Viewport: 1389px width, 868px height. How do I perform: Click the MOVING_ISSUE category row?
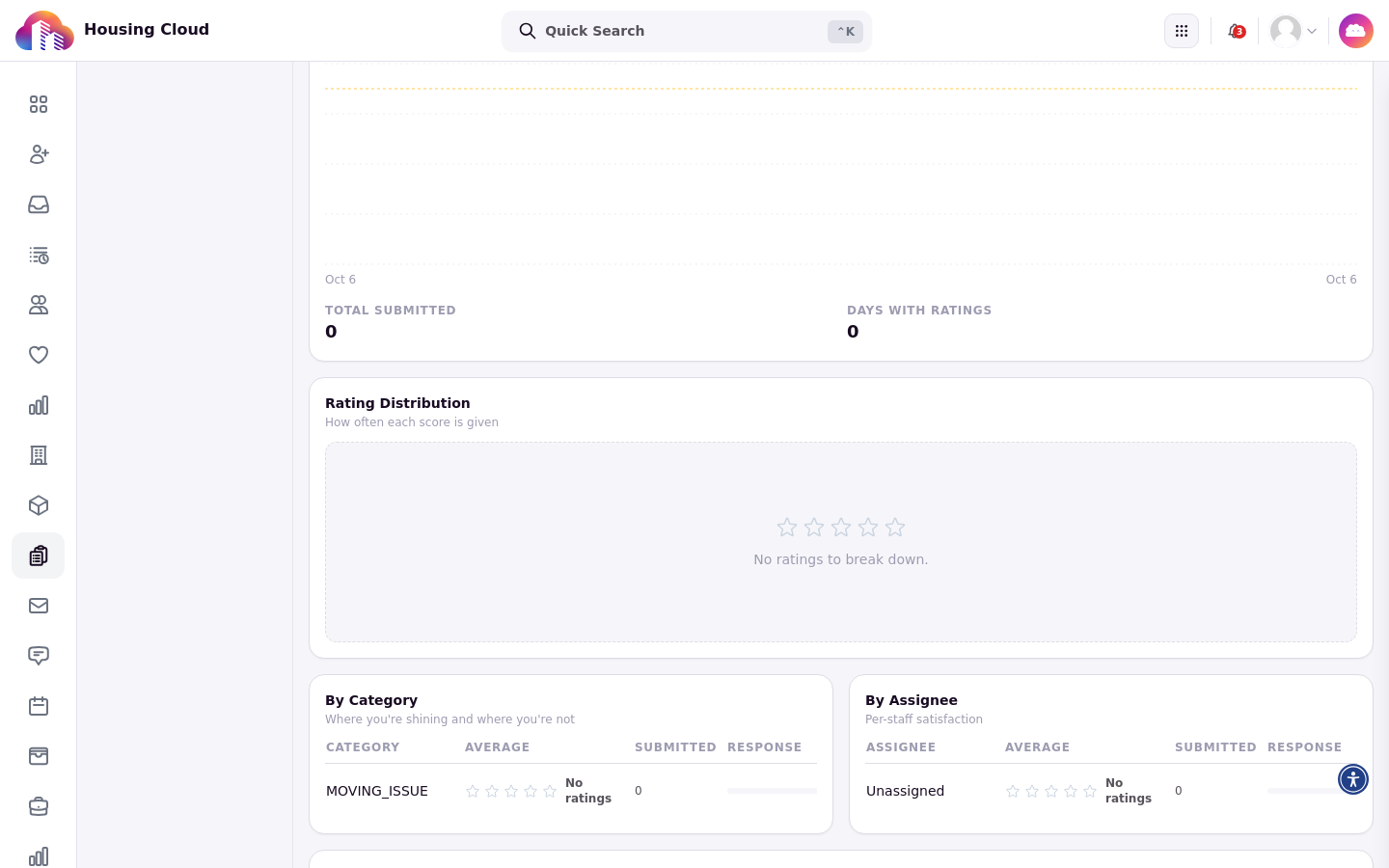571,791
